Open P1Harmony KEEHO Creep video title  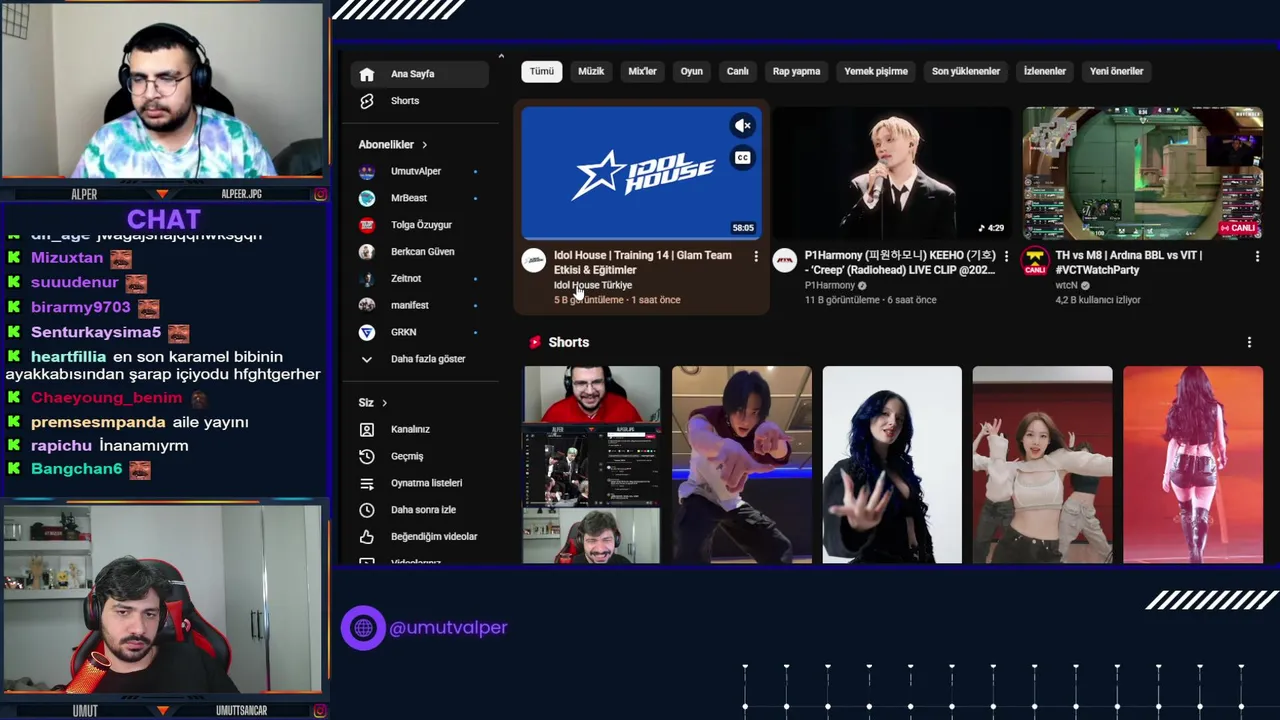(x=900, y=262)
